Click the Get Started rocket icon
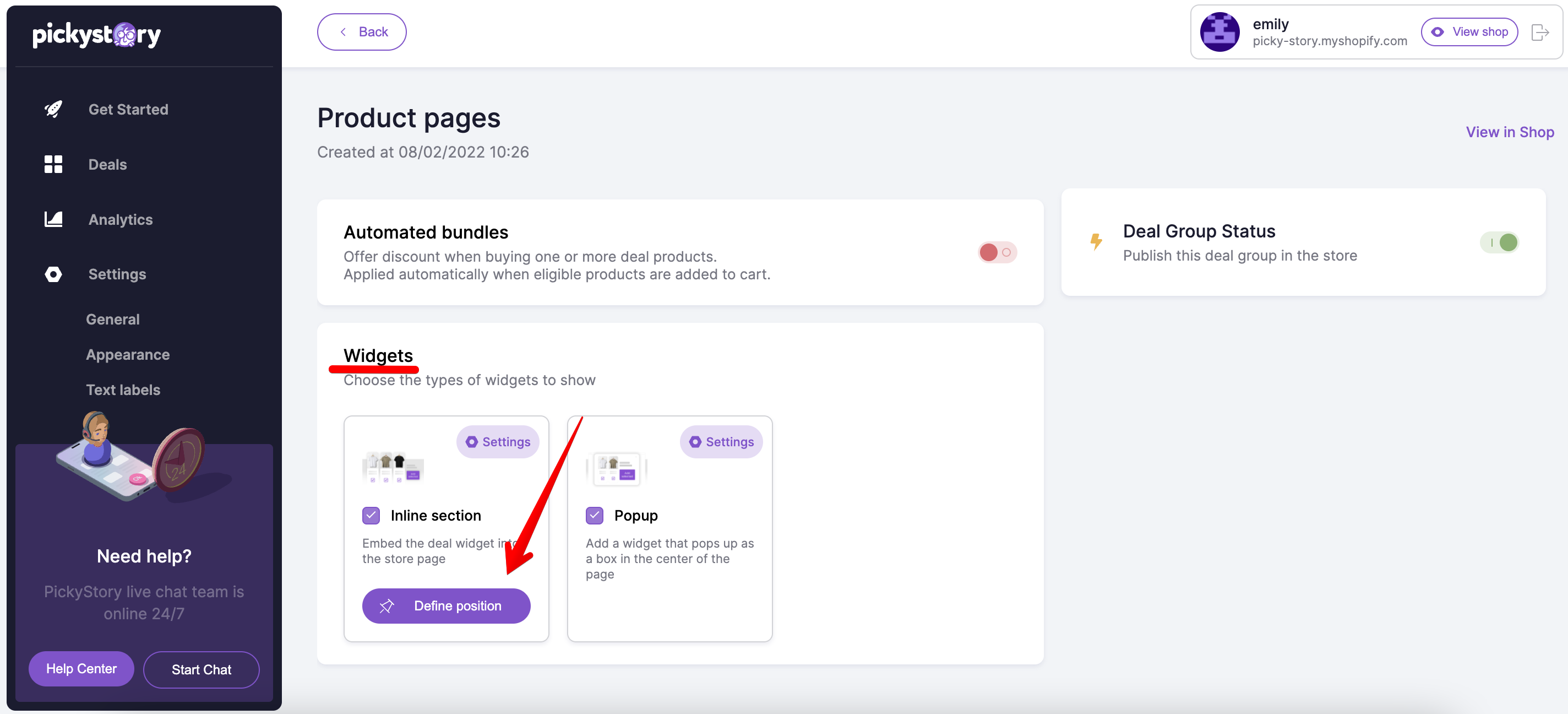The image size is (1568, 714). point(53,109)
